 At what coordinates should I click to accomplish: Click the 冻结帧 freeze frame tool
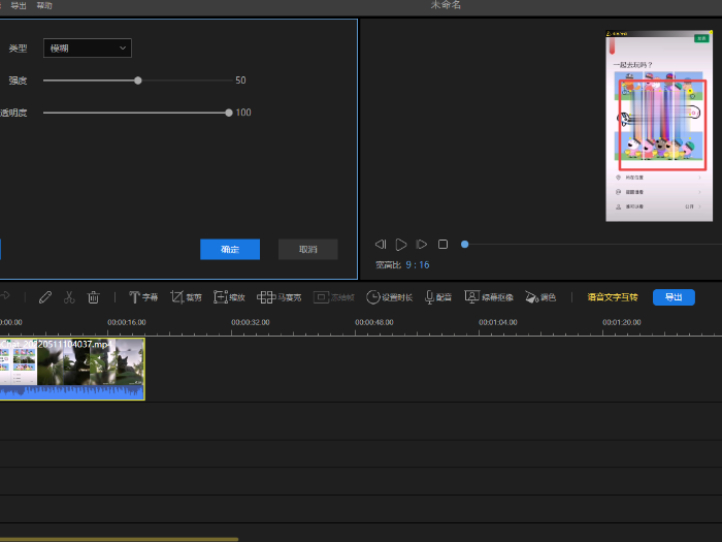(334, 297)
